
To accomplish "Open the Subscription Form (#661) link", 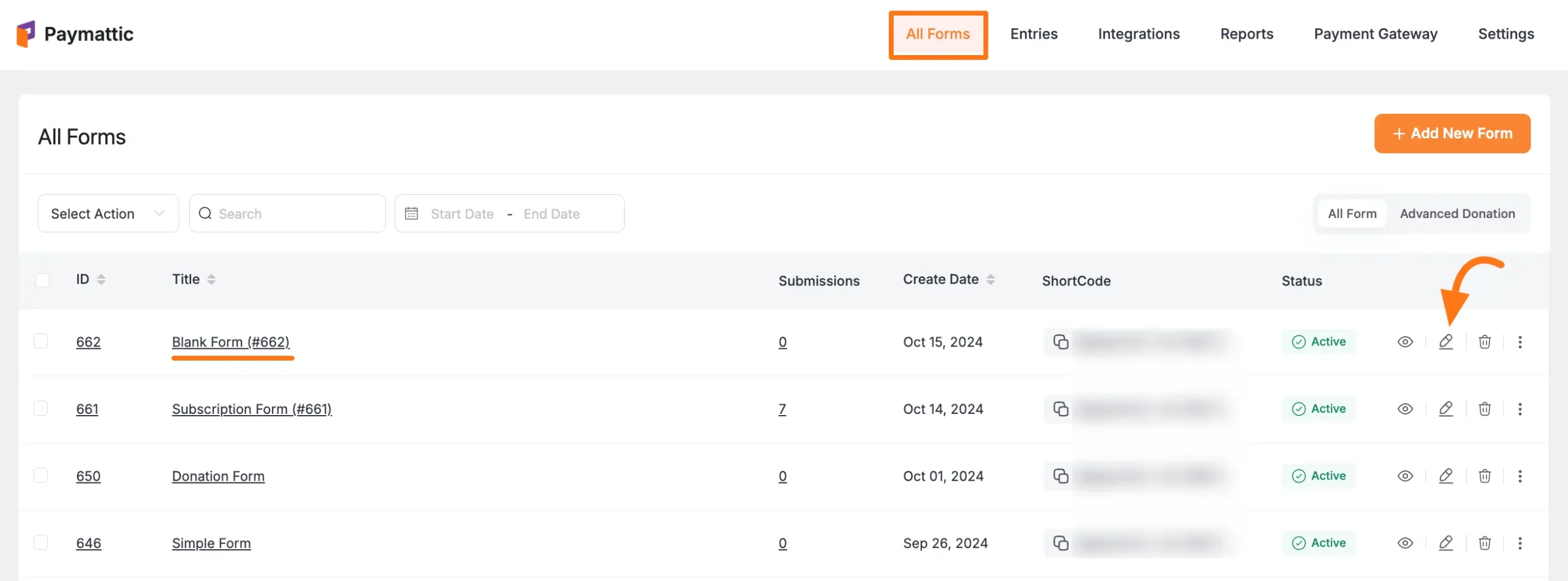I will click(252, 409).
